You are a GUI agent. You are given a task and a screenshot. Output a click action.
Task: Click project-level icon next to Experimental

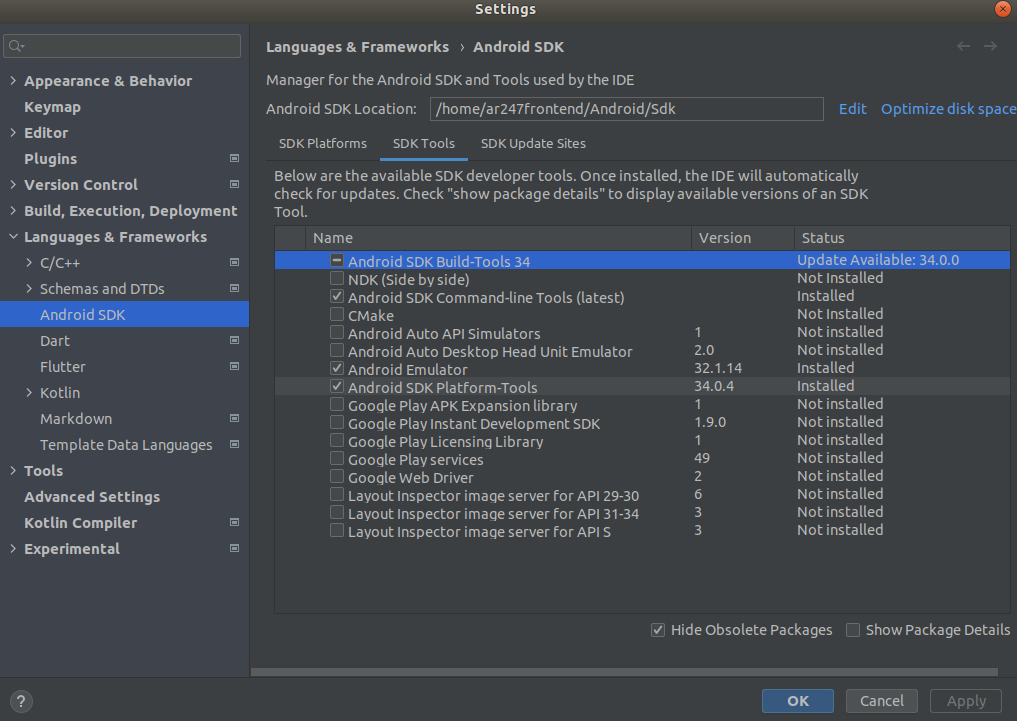tap(235, 548)
